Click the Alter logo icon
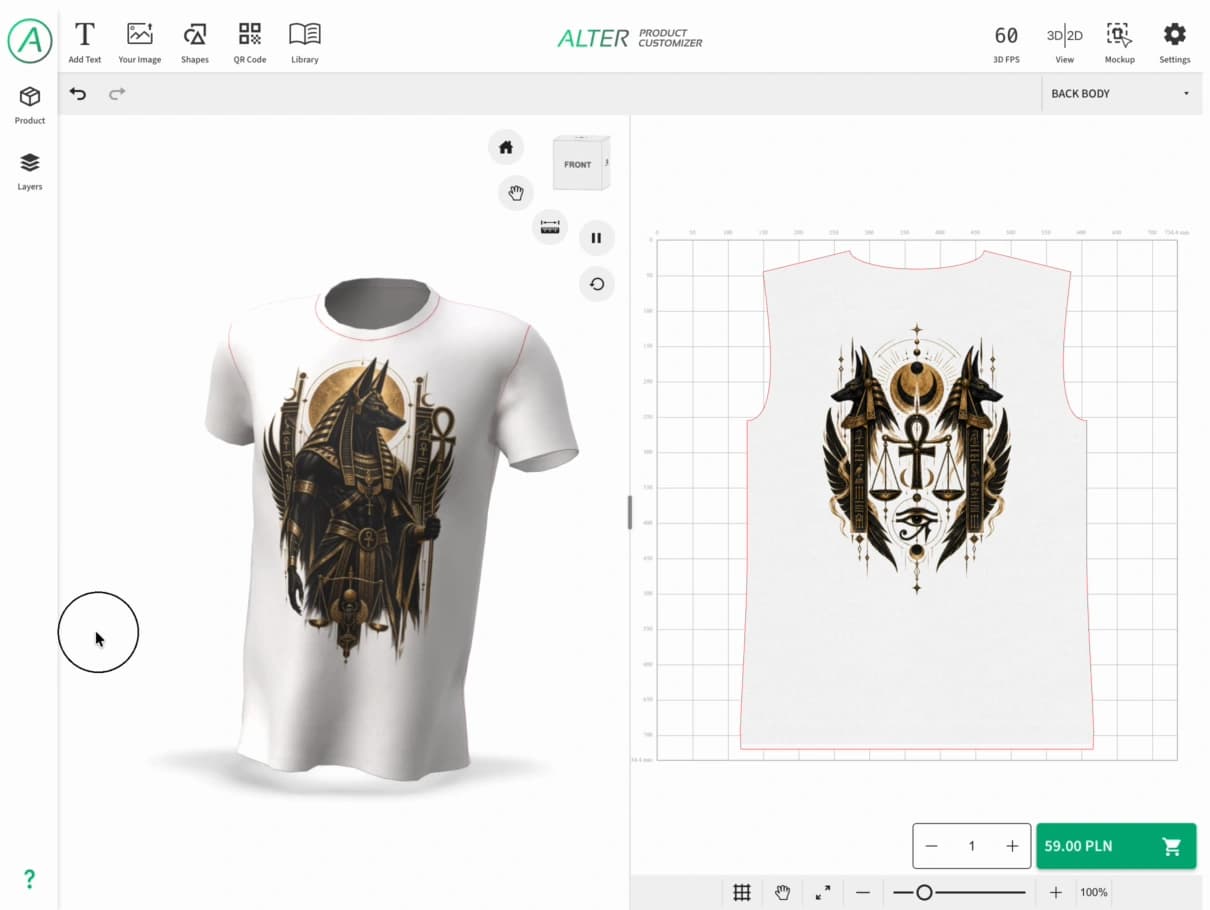This screenshot has width=1210, height=910. (x=30, y=40)
